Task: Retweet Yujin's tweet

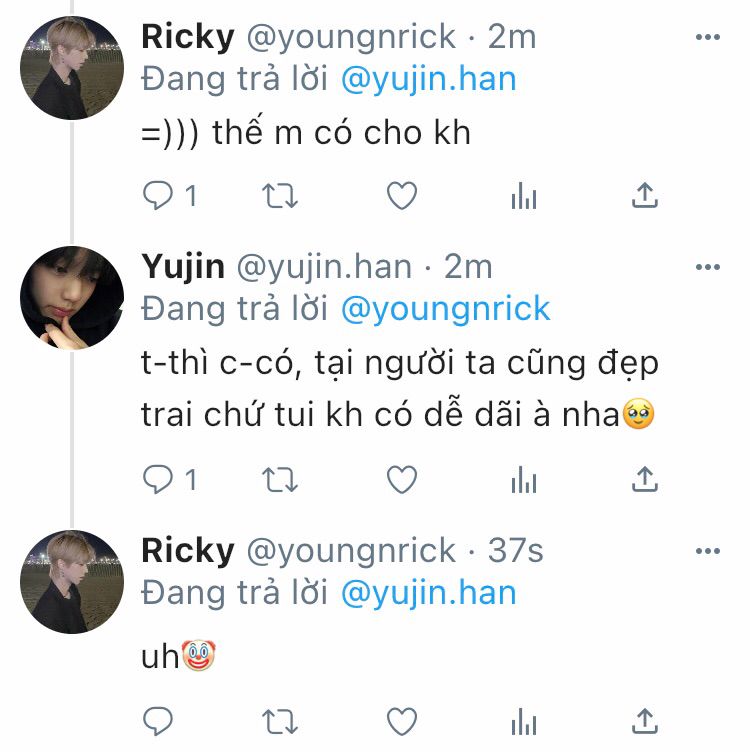Action: [x=280, y=480]
